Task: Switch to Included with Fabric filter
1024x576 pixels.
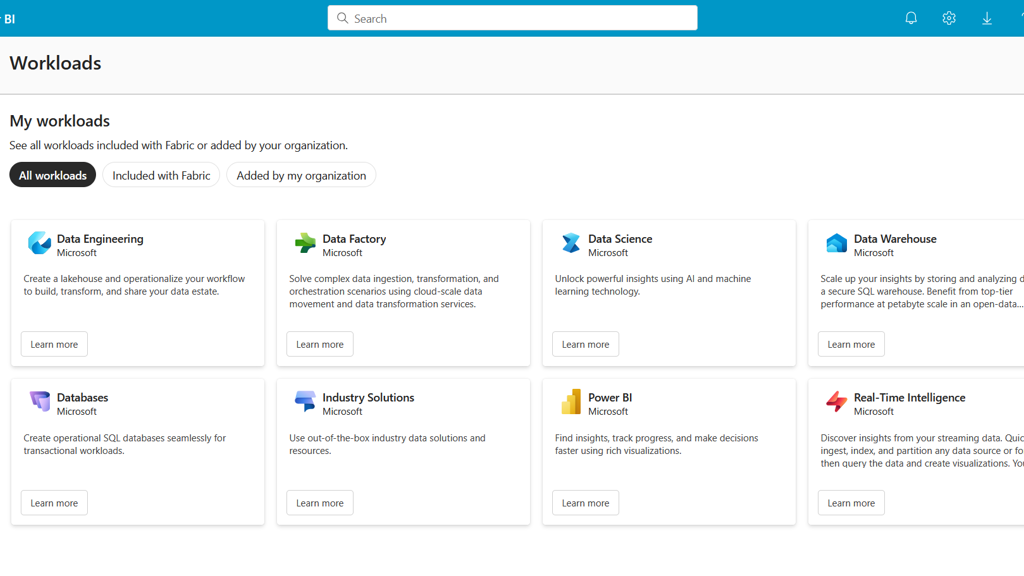Action: 161,175
